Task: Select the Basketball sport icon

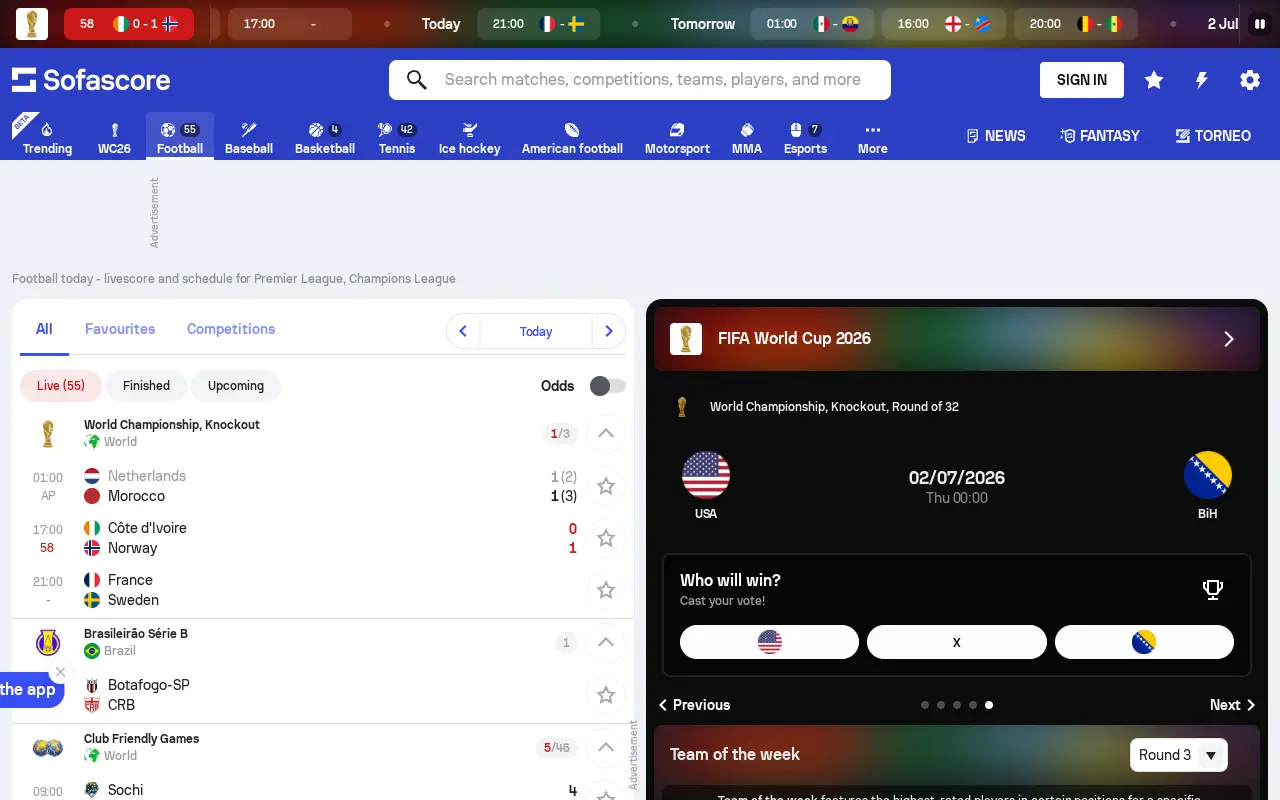Action: pyautogui.click(x=325, y=137)
